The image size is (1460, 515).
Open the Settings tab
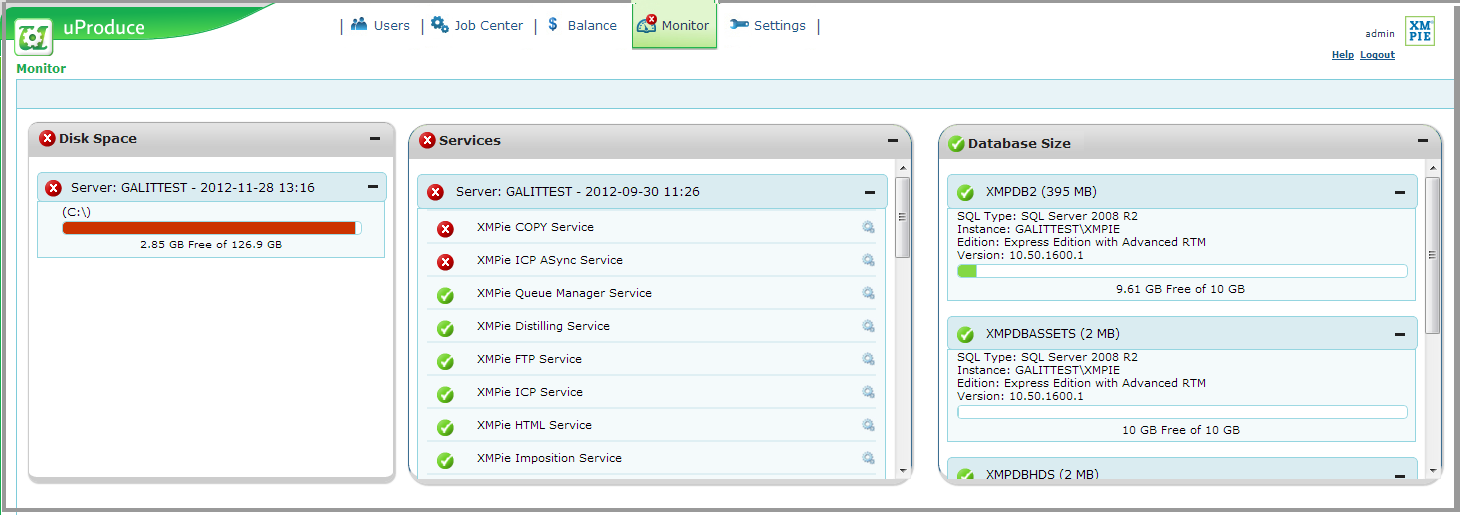[768, 25]
